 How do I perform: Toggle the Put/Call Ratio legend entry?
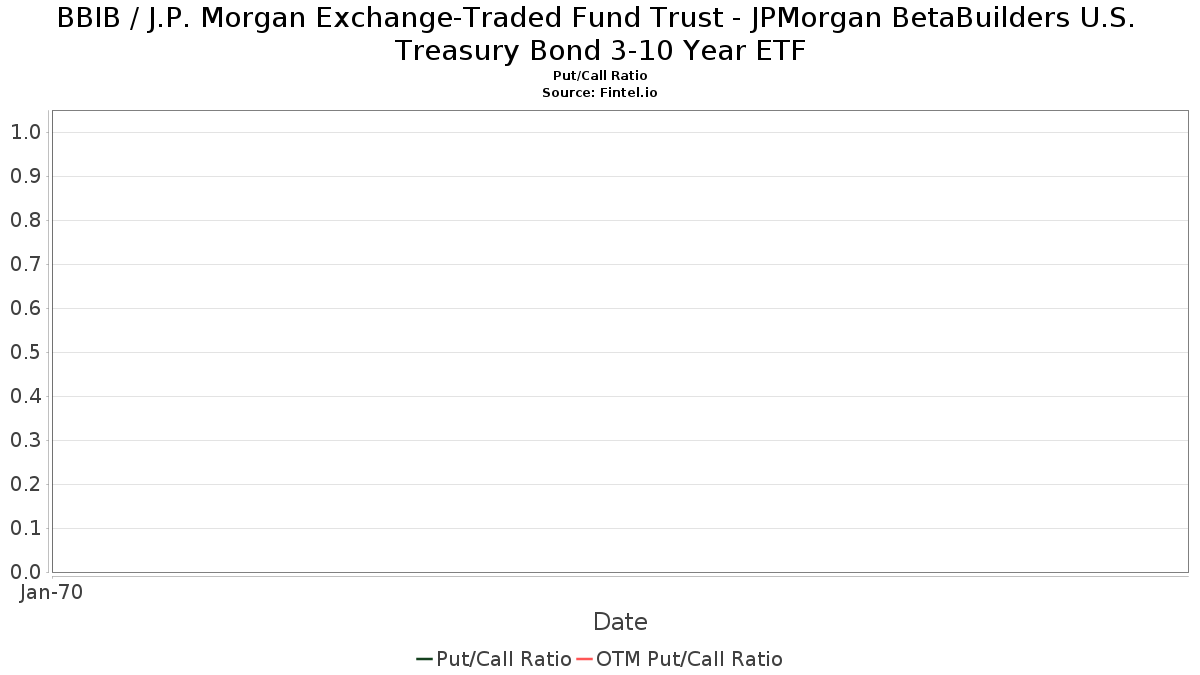[494, 659]
